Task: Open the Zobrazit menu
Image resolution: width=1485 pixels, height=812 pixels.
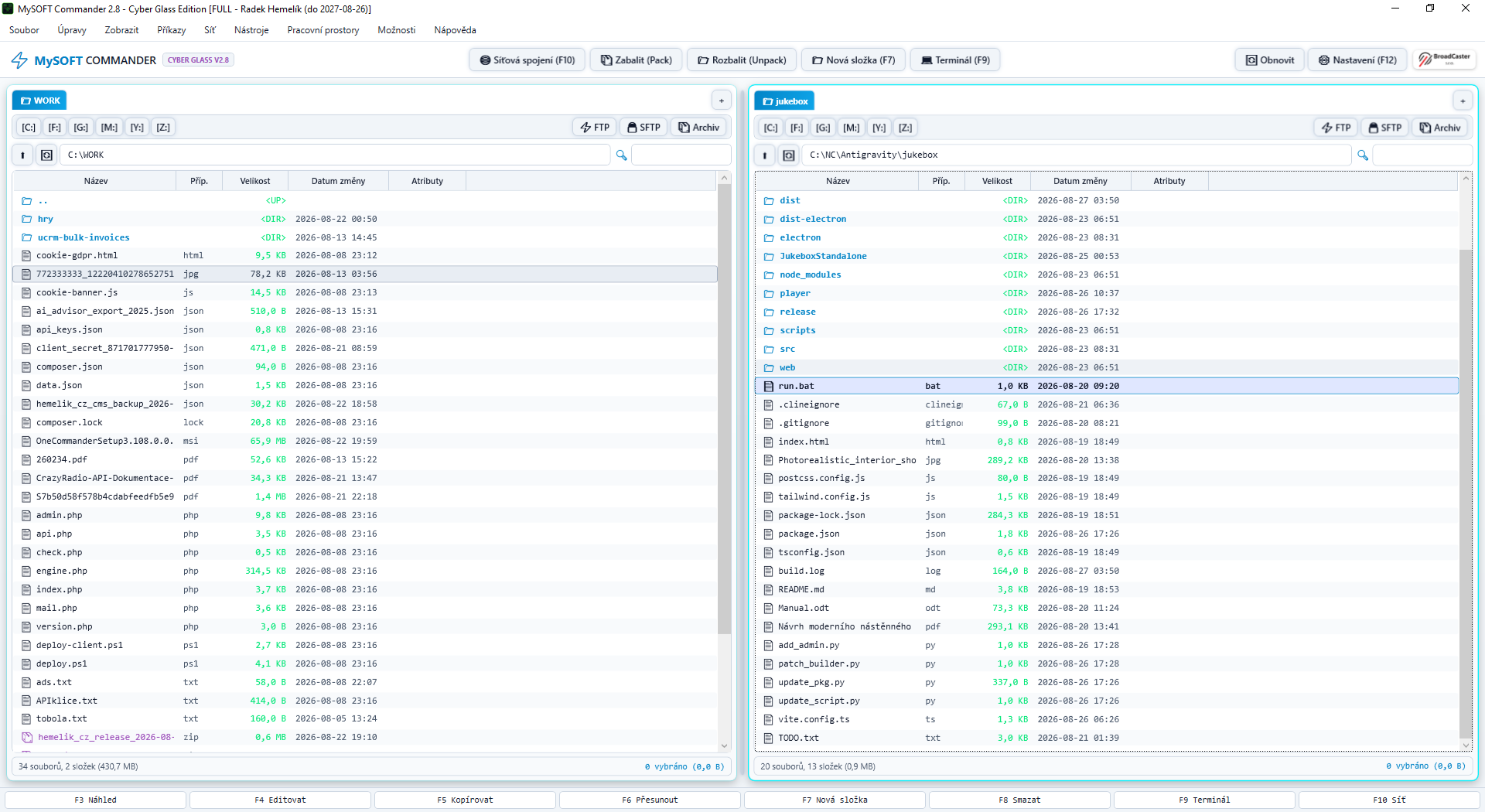Action: (x=121, y=30)
